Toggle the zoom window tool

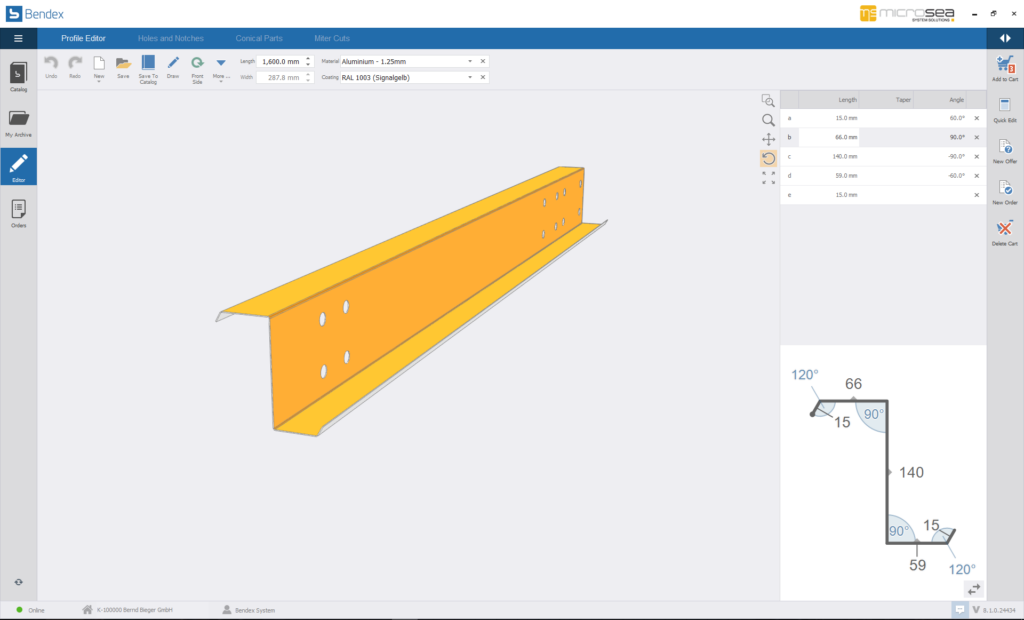(768, 100)
